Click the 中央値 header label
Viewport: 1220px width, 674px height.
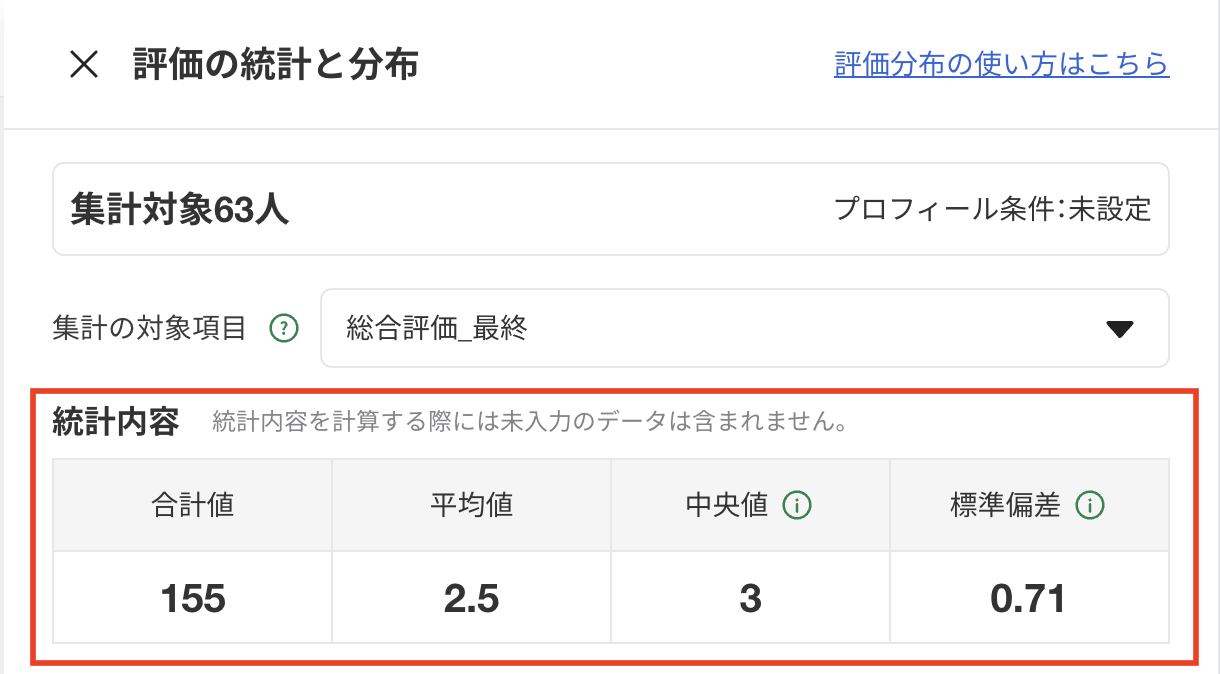pos(727,505)
